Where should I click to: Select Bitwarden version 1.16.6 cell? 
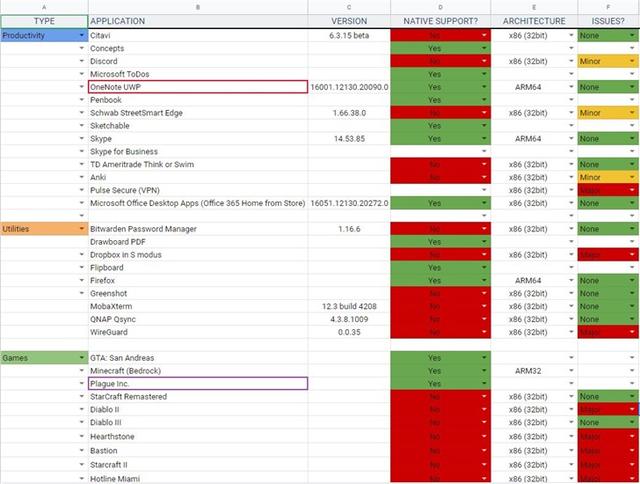[349, 229]
